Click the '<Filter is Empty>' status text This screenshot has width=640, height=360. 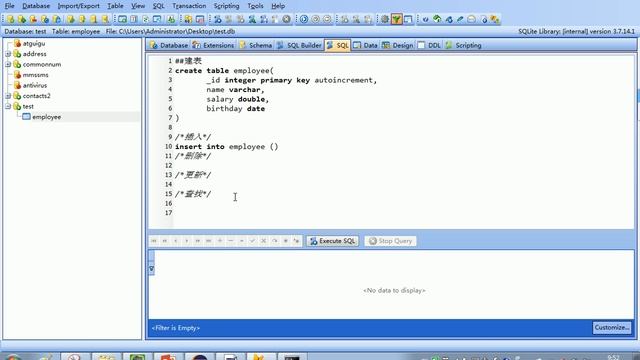tap(176, 328)
